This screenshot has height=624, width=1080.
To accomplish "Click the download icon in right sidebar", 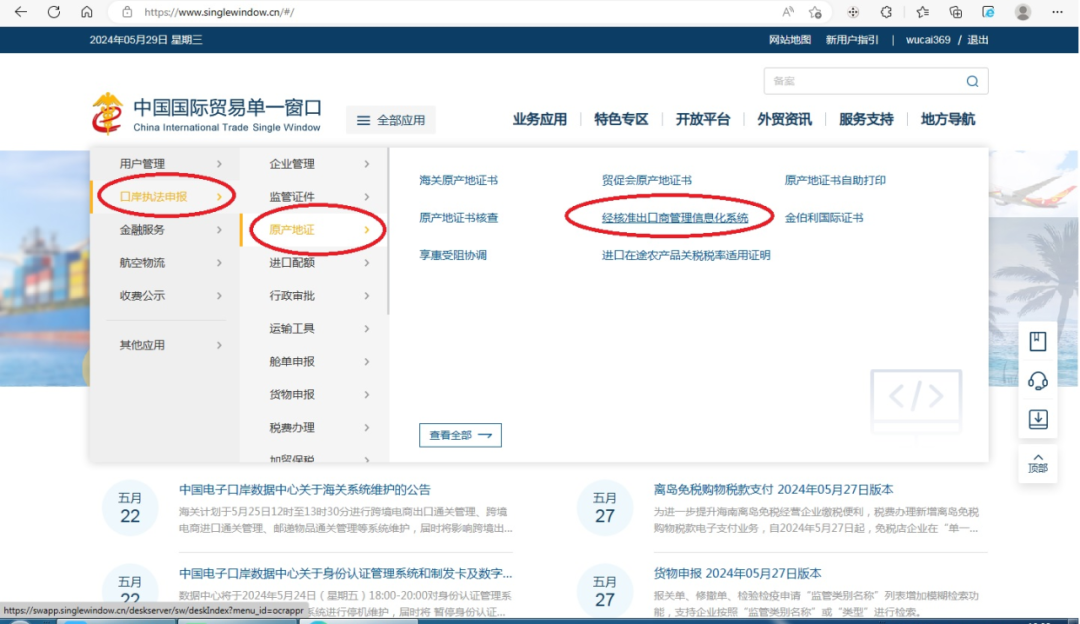I will [x=1038, y=419].
